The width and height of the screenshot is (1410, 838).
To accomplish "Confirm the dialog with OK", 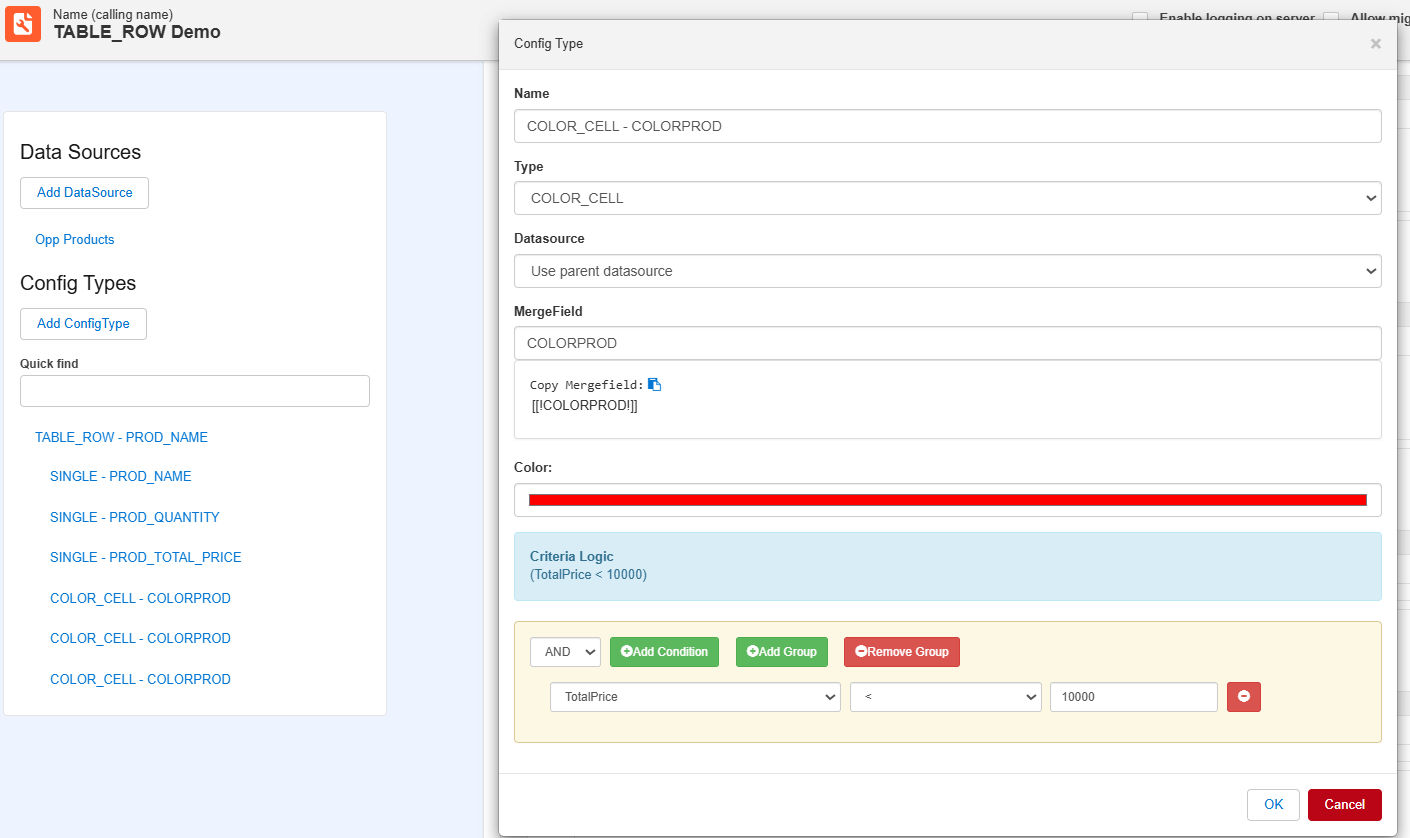I will (1273, 805).
